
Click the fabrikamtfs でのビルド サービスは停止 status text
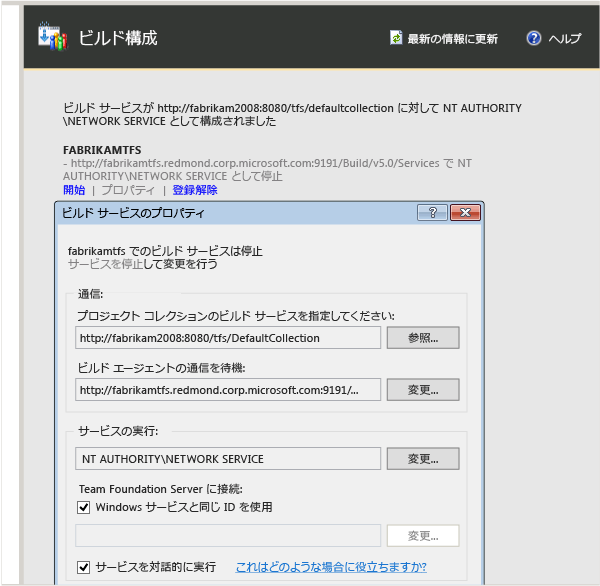(x=165, y=251)
